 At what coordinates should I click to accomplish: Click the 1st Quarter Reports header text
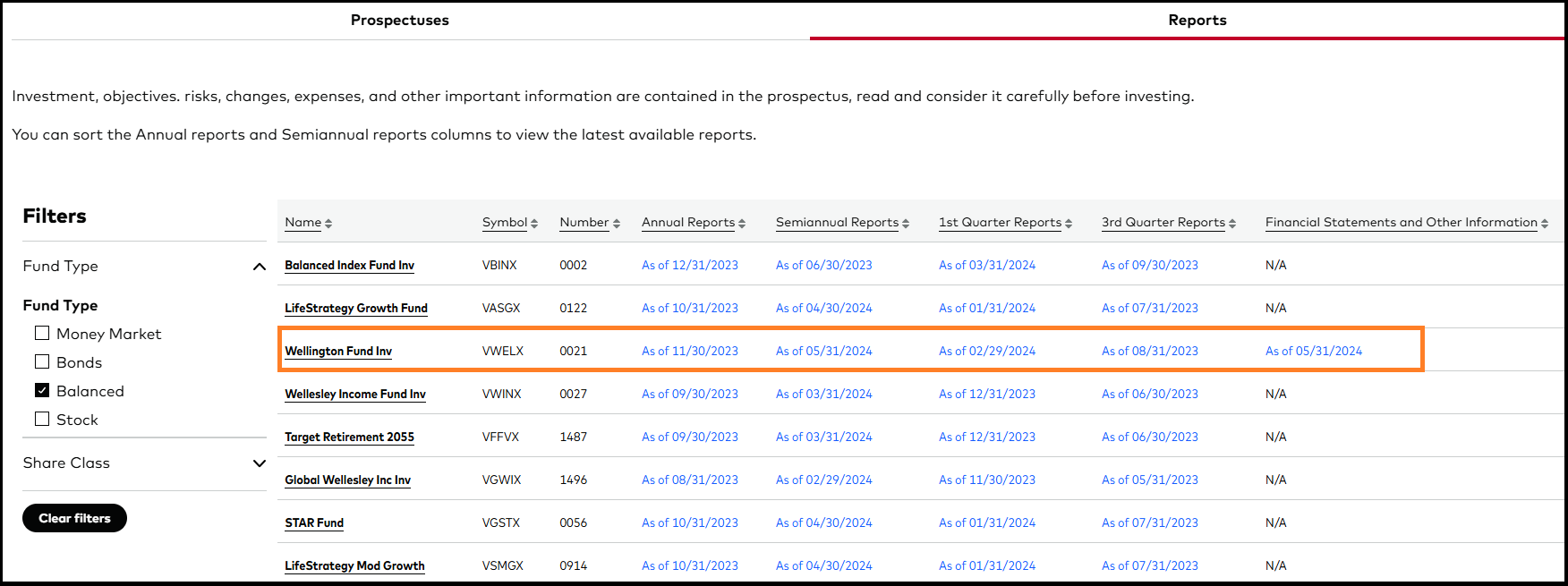(x=1000, y=223)
